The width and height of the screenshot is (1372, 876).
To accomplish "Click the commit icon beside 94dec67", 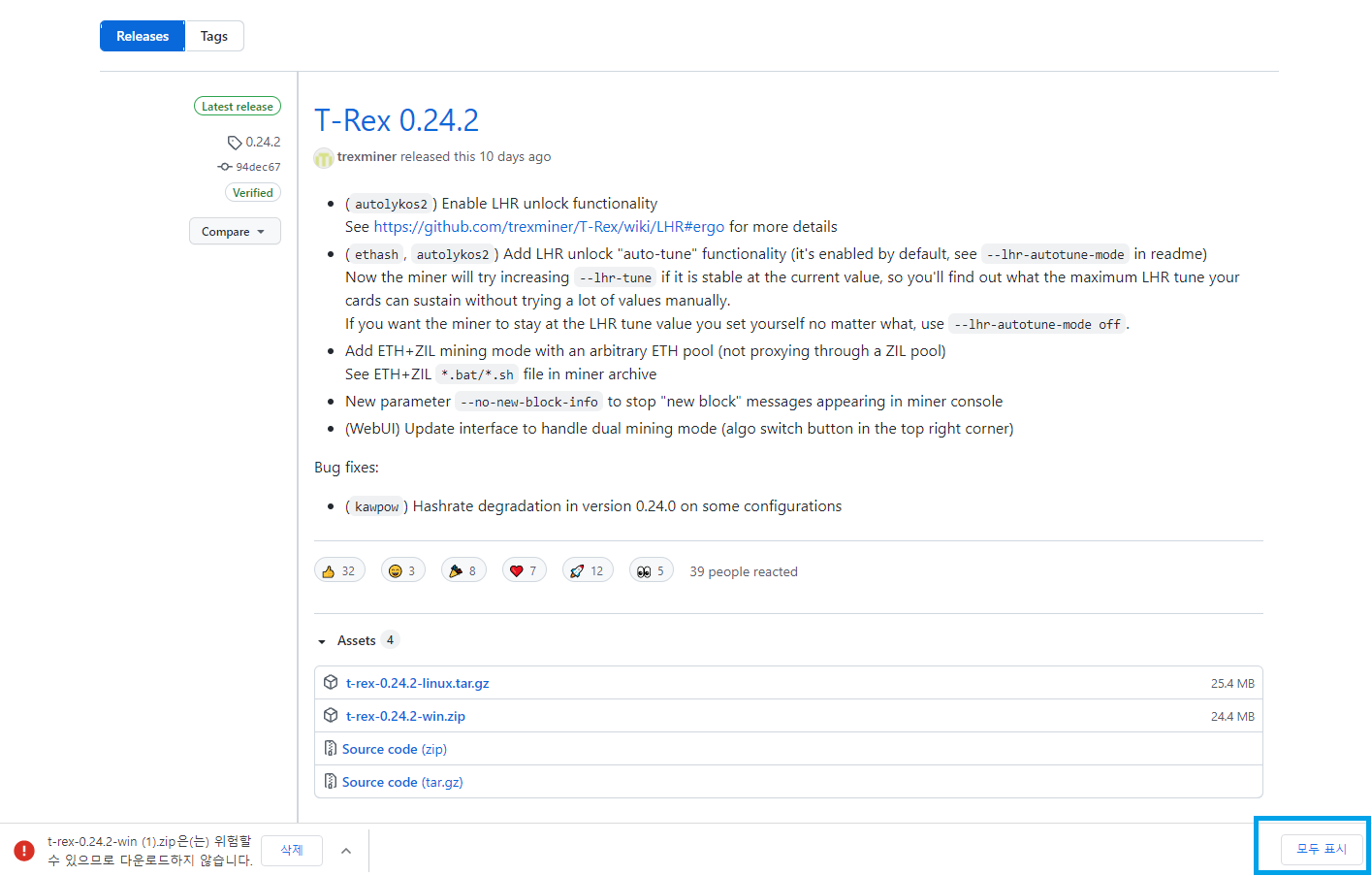I will [225, 167].
